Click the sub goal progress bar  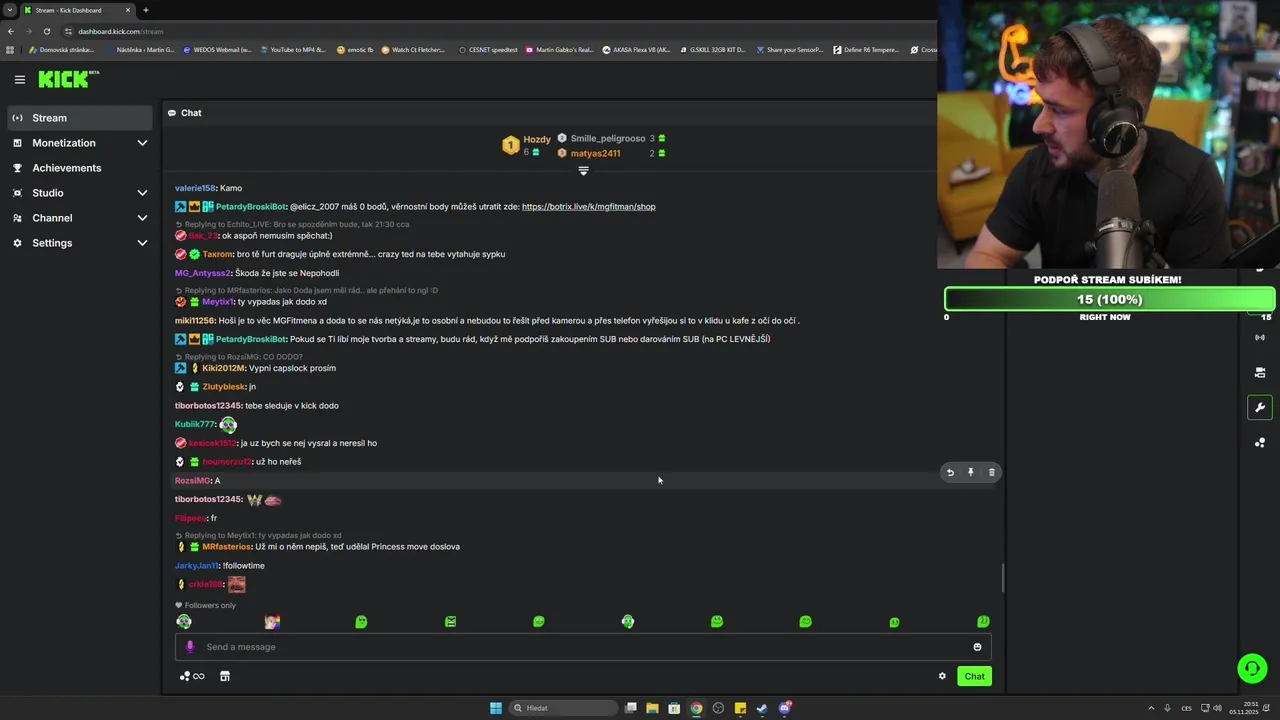click(x=1109, y=299)
